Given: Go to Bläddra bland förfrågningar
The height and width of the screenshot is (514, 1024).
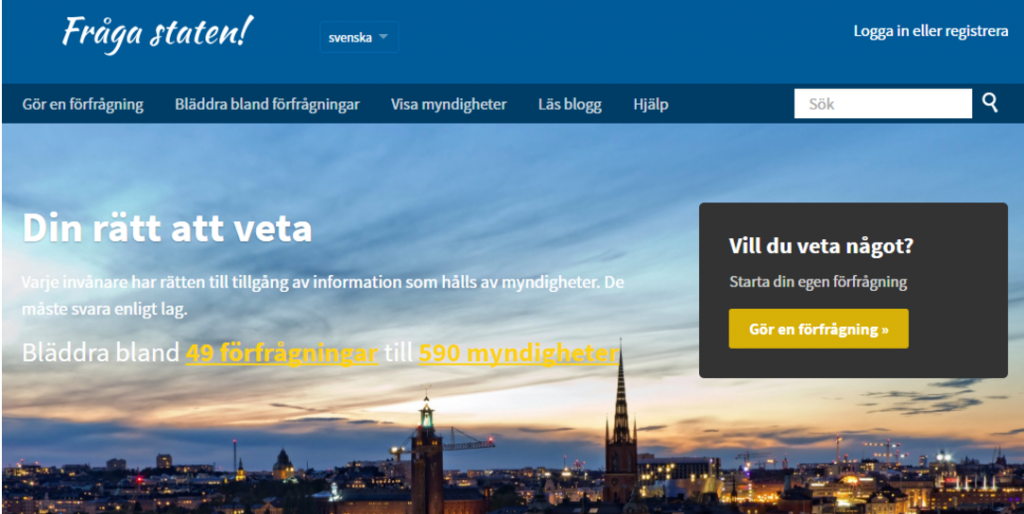Looking at the screenshot, I should point(267,104).
